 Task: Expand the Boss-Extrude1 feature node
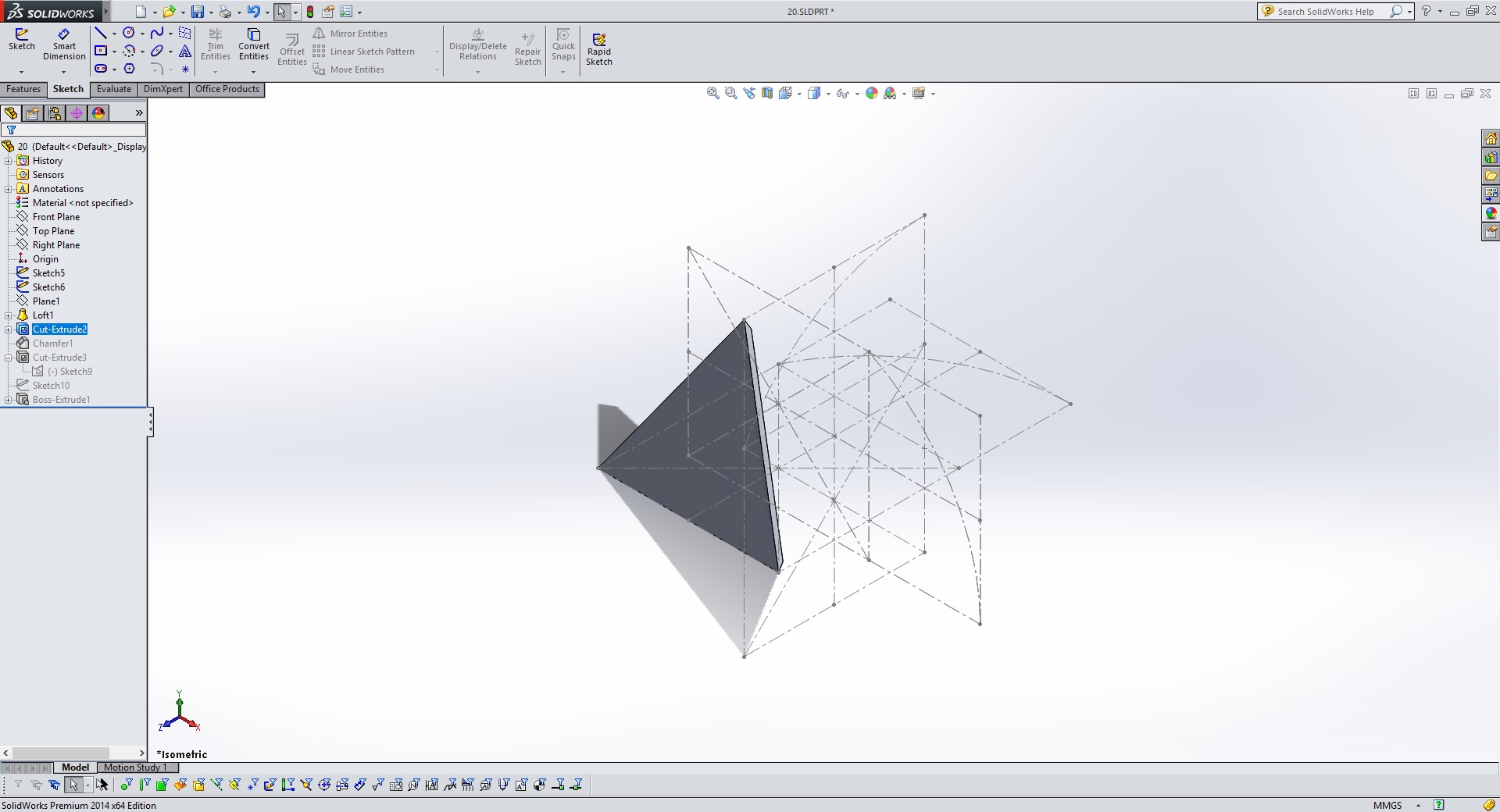(9, 400)
